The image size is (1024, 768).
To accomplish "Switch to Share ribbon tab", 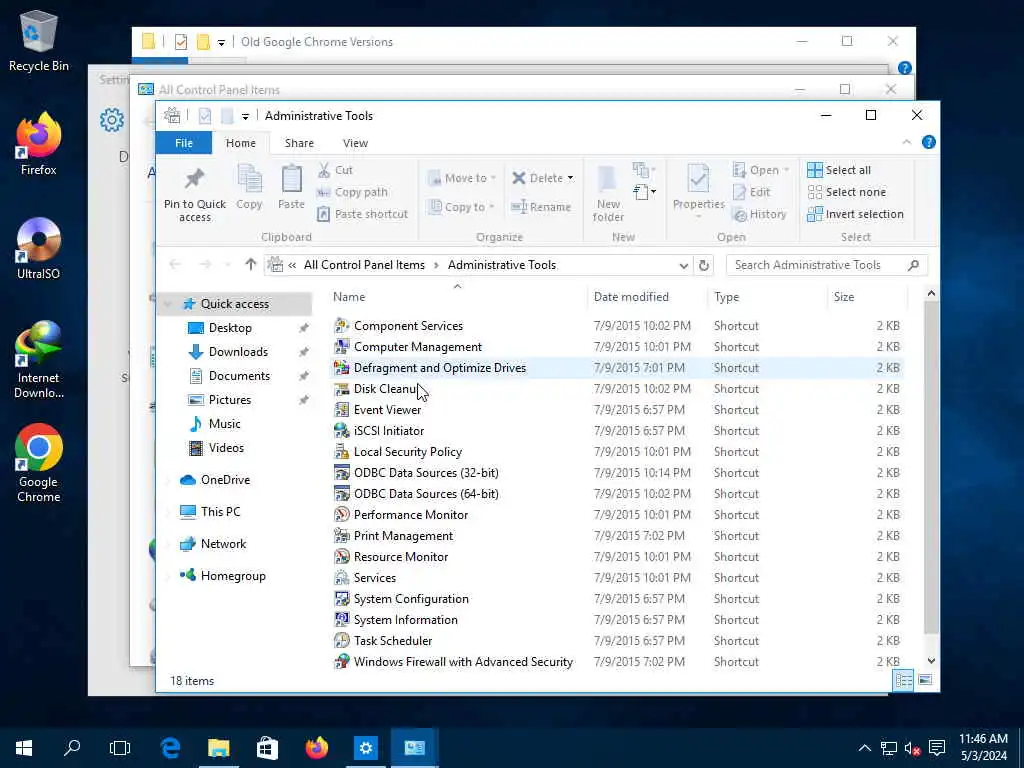I will (299, 143).
